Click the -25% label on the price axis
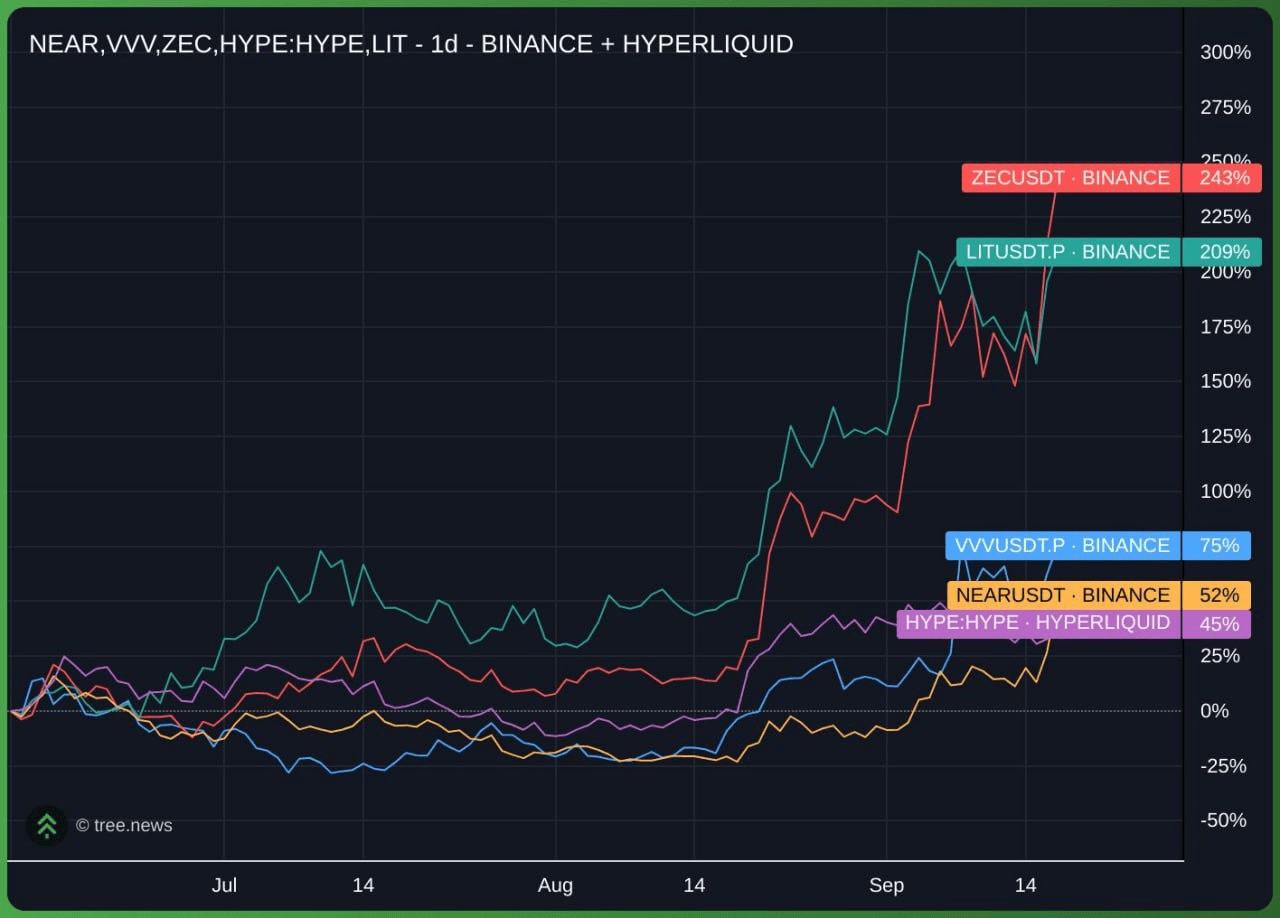Viewport: 1280px width, 918px height. [1225, 766]
